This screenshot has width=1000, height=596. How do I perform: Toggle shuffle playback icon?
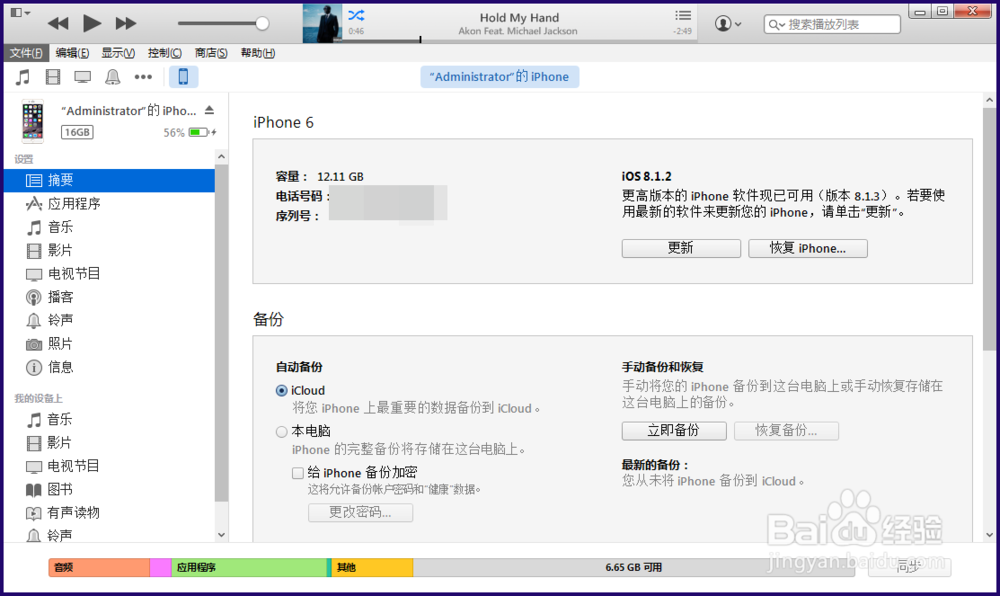click(x=356, y=15)
